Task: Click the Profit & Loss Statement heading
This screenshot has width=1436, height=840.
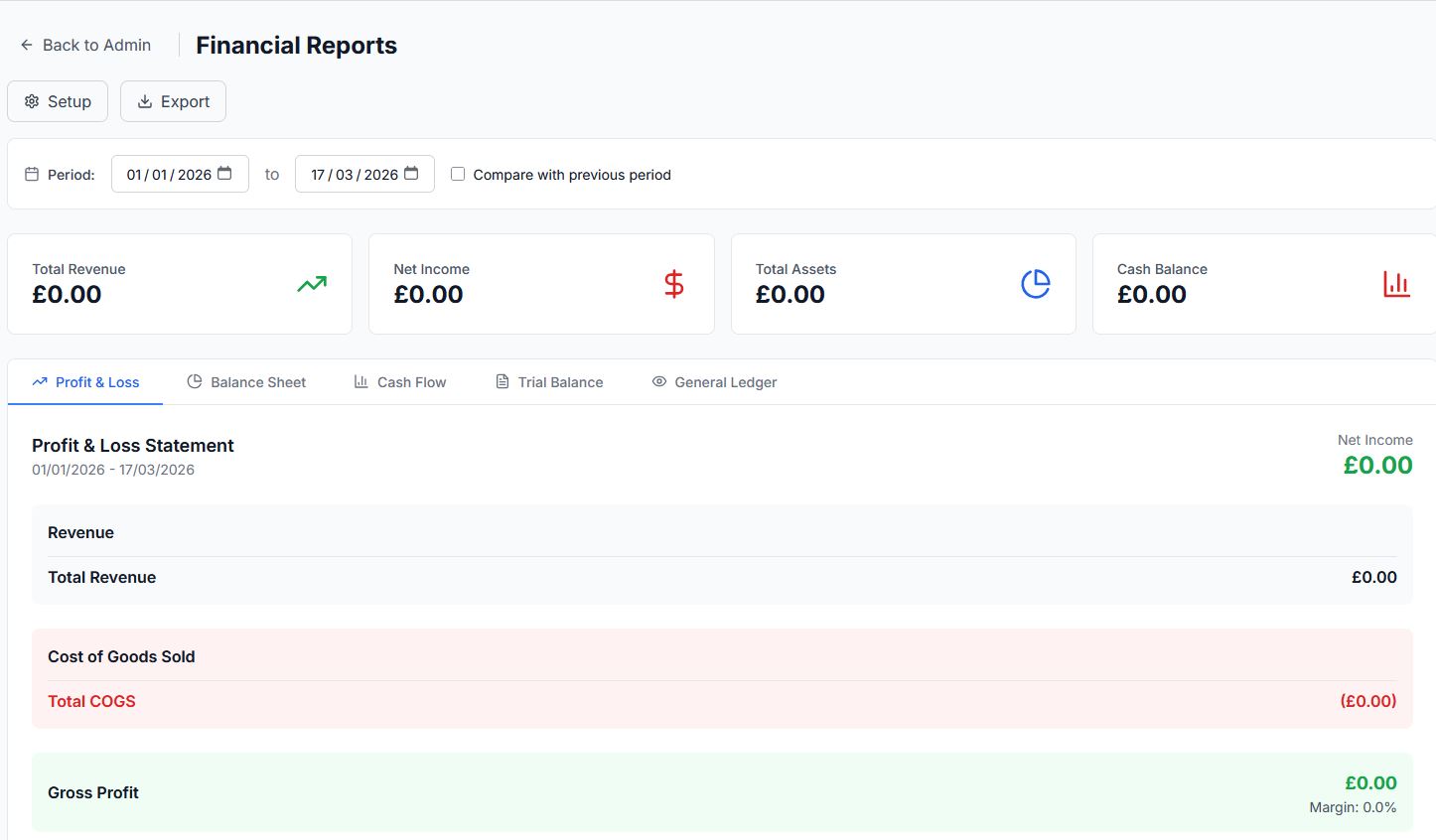Action: (x=133, y=446)
